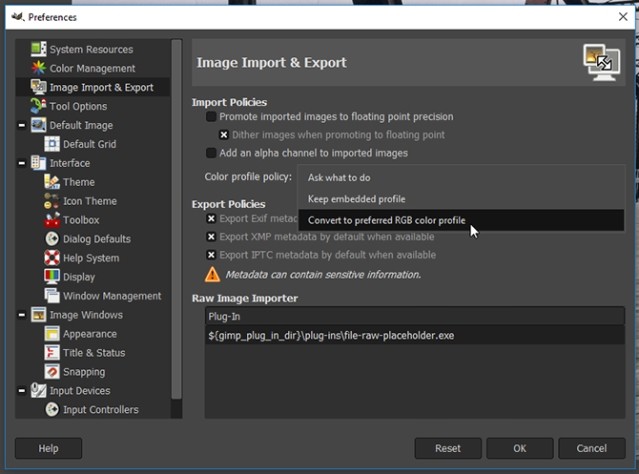Select the Color Management icon
639x474 pixels.
click(39, 68)
